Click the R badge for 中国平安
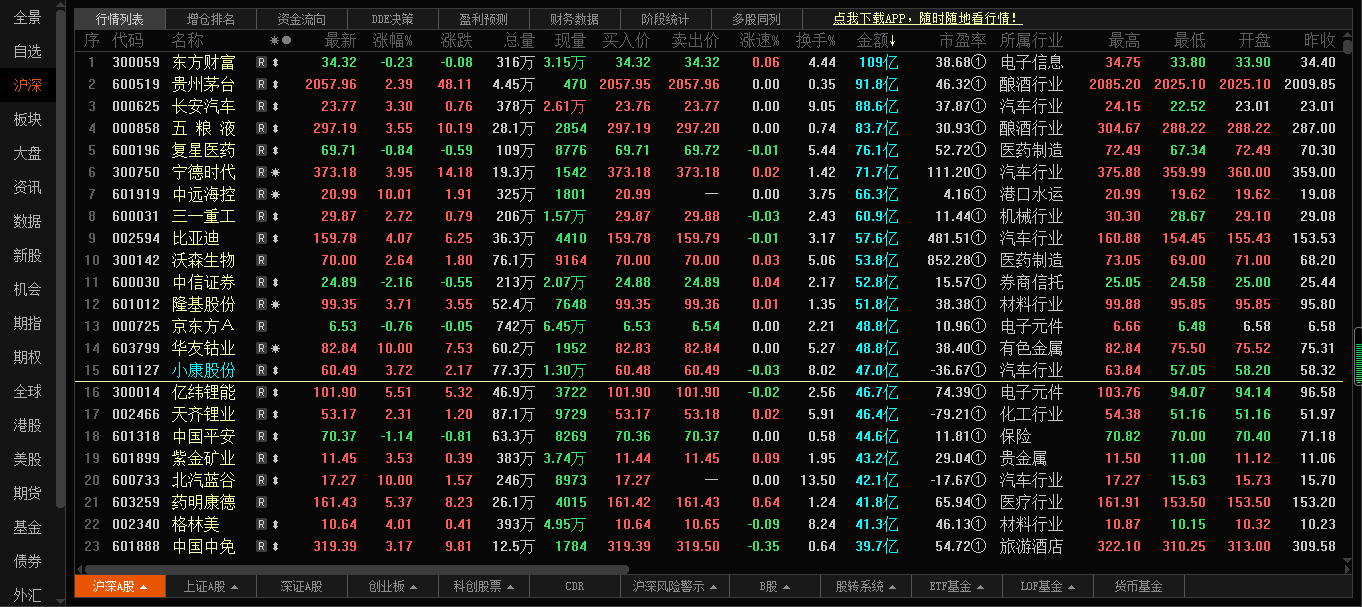The height and width of the screenshot is (607, 1362). click(x=261, y=436)
